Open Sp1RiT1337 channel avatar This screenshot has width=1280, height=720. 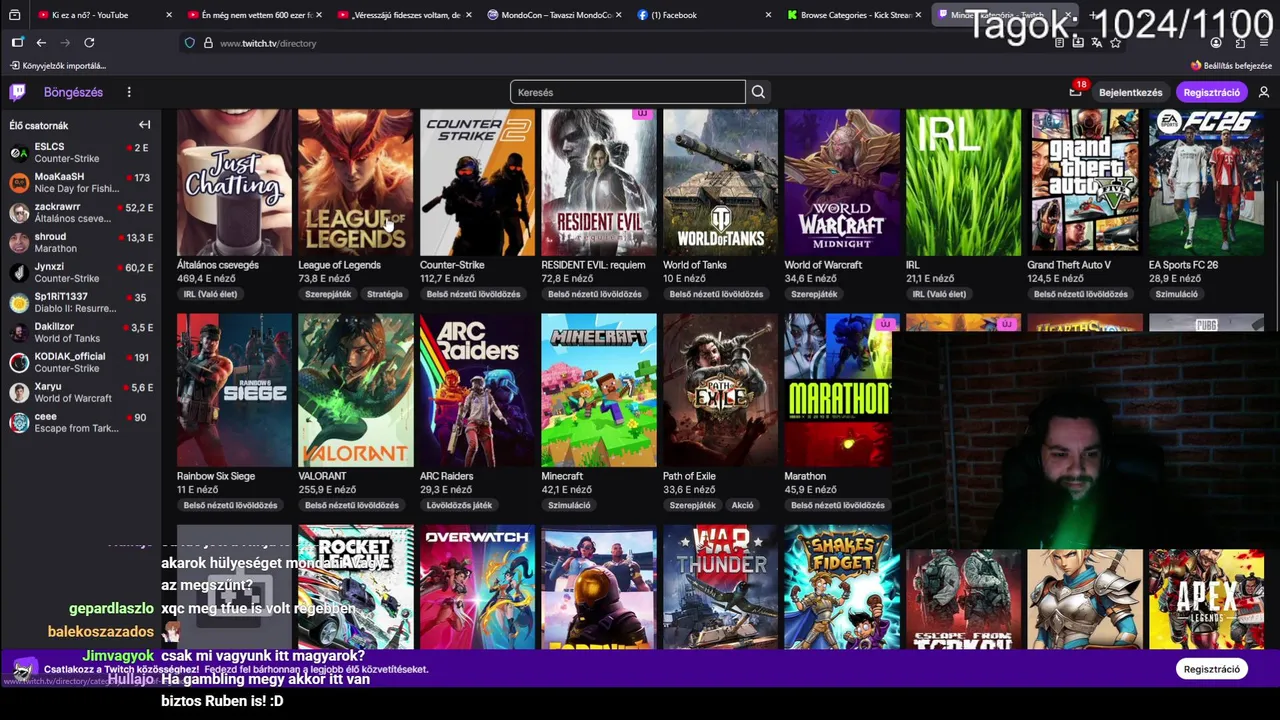[19, 303]
